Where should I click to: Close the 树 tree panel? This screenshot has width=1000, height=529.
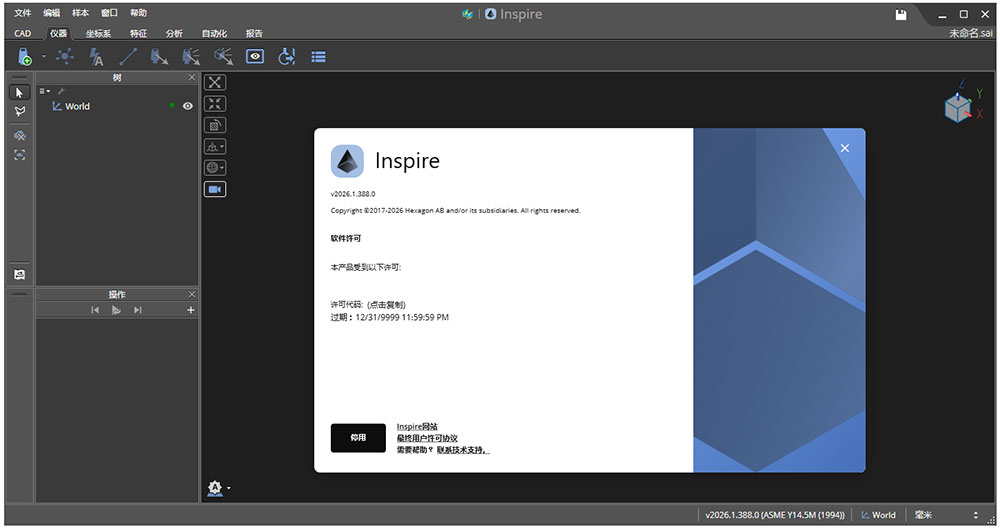click(192, 77)
